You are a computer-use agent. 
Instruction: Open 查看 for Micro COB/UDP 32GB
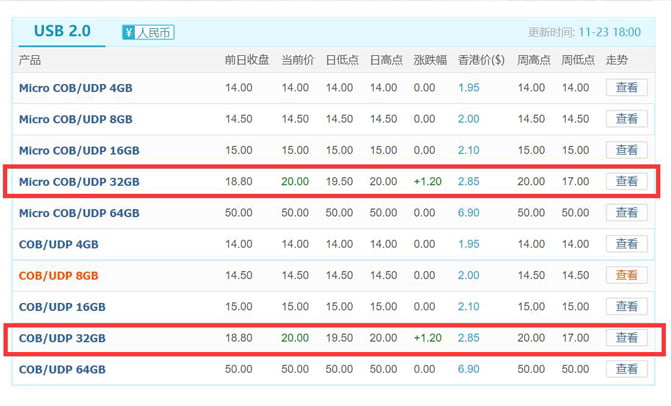(x=626, y=182)
